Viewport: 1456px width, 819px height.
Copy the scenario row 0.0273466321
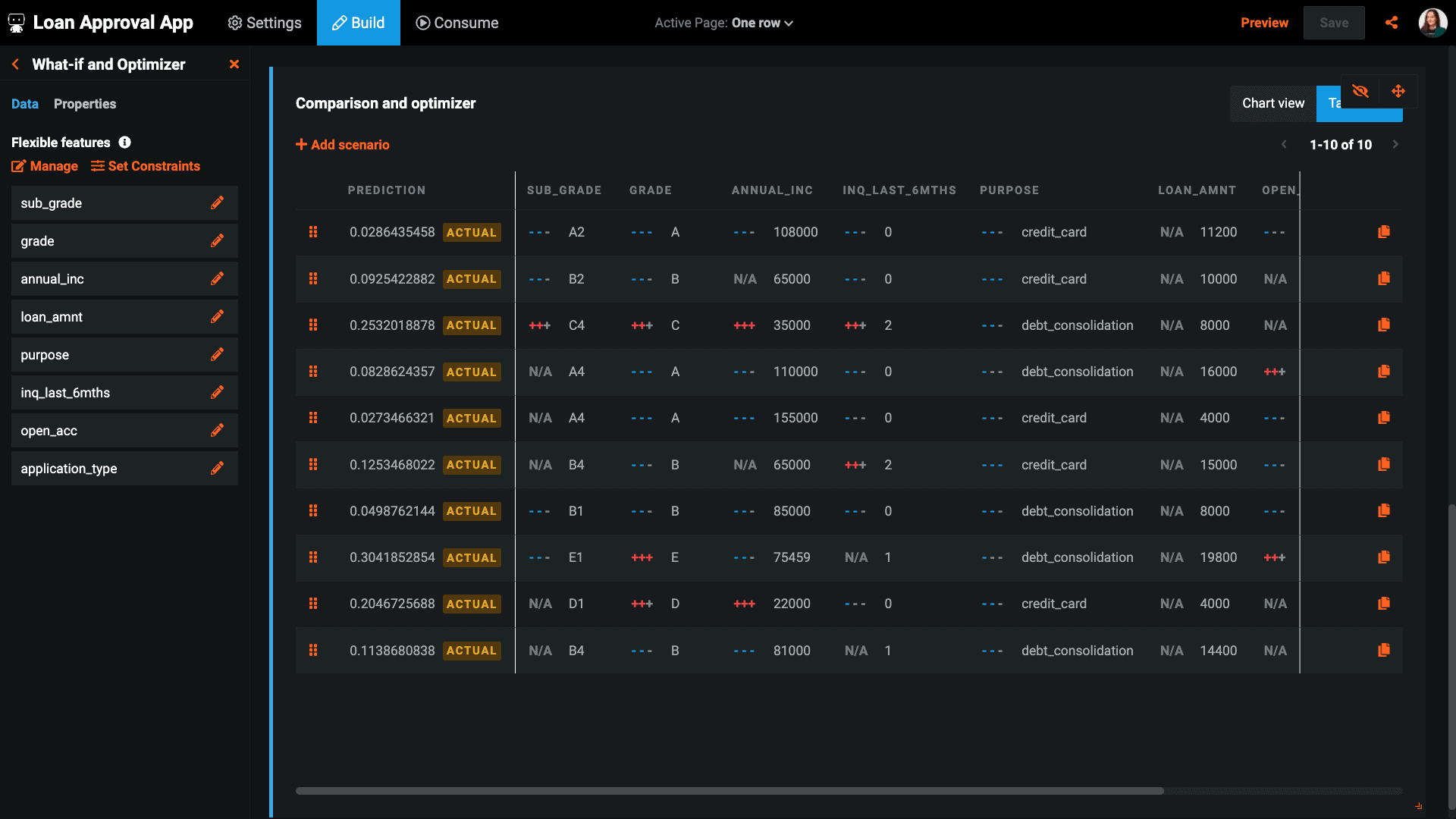[1384, 418]
